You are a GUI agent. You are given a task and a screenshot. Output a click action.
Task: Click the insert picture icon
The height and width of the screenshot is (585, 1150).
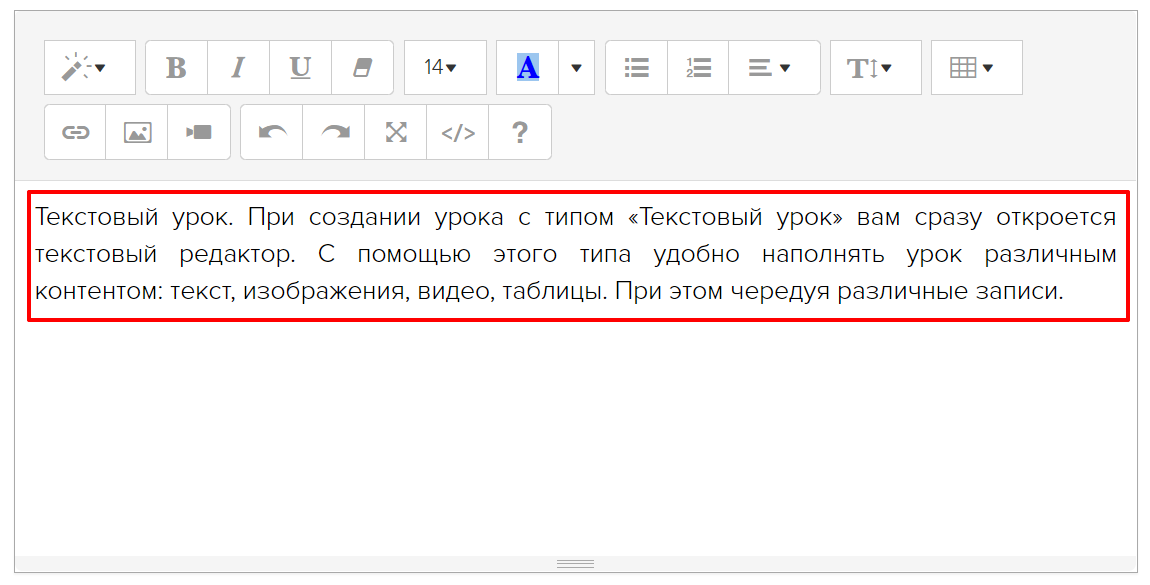137,132
